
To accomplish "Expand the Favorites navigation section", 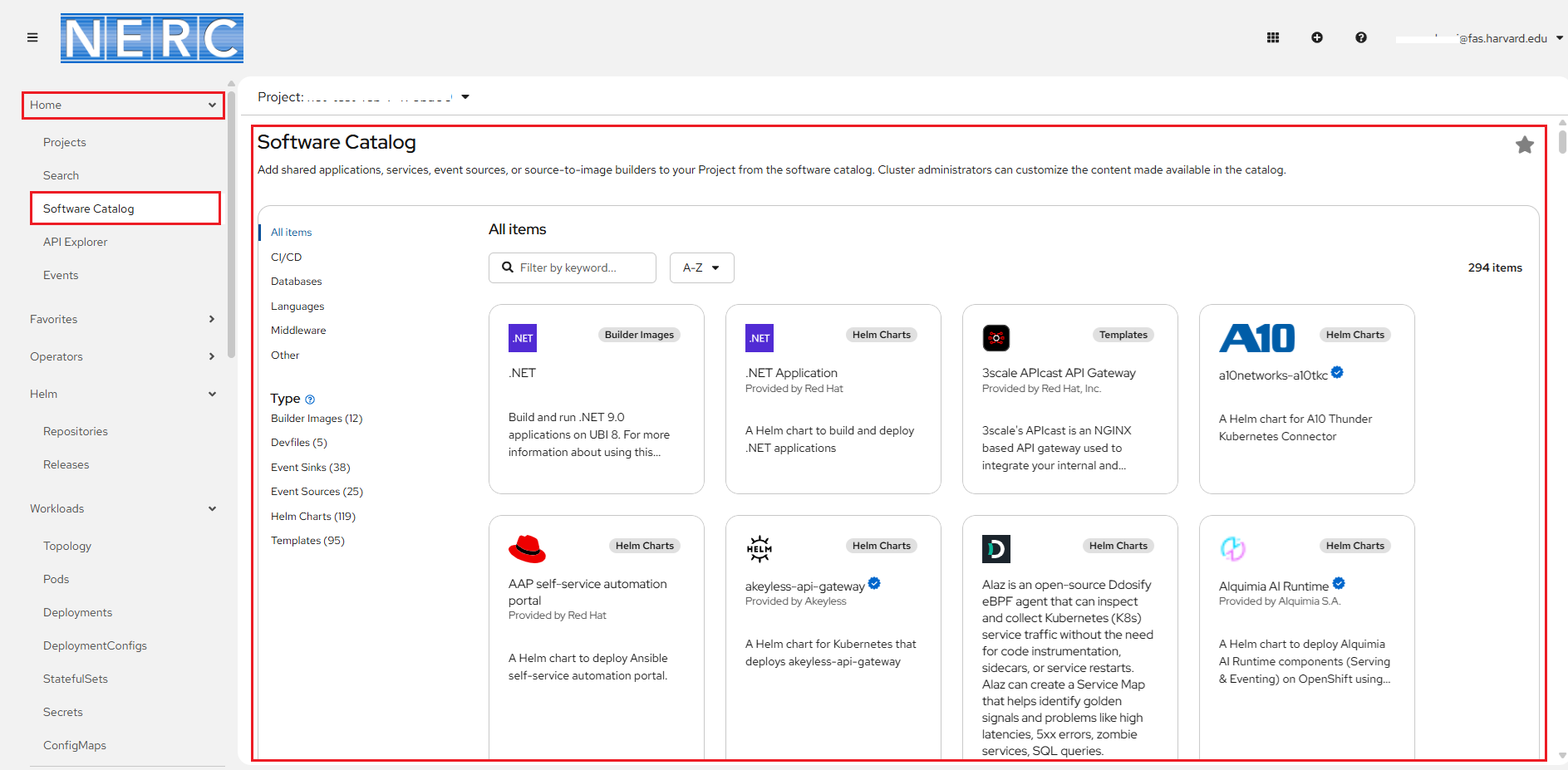I will tap(122, 319).
